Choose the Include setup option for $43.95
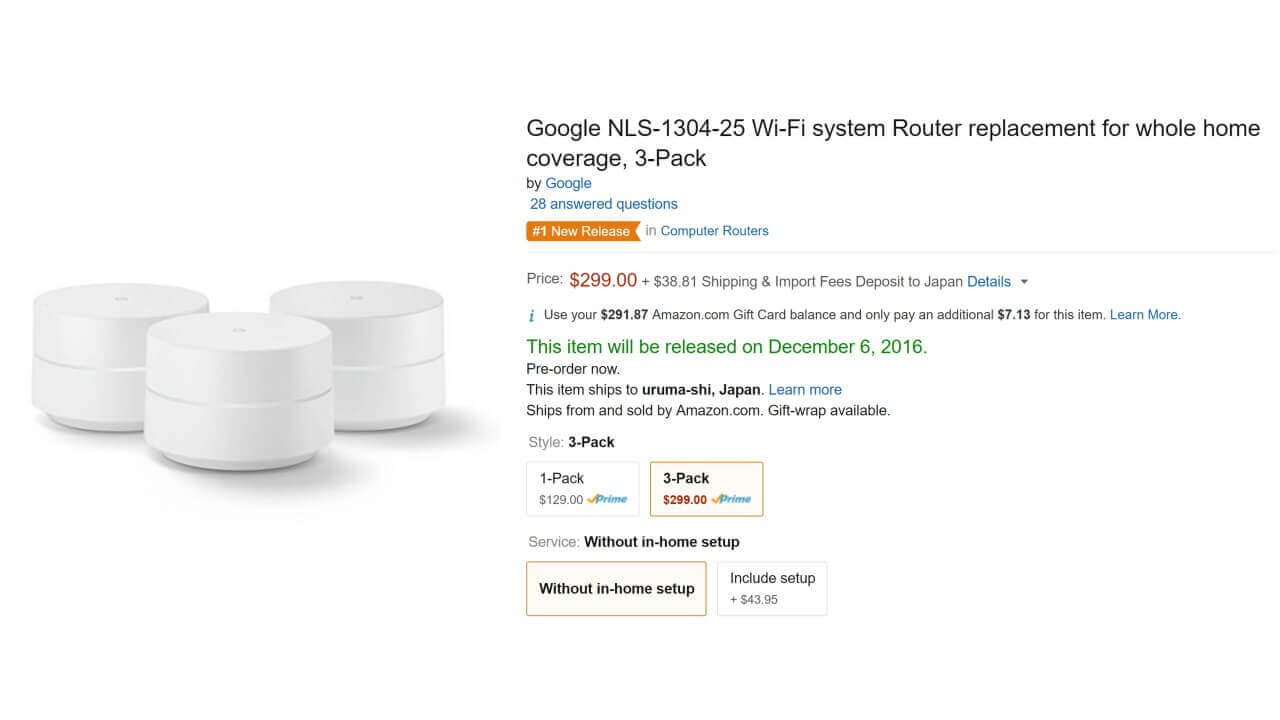1280x720 pixels. click(772, 588)
